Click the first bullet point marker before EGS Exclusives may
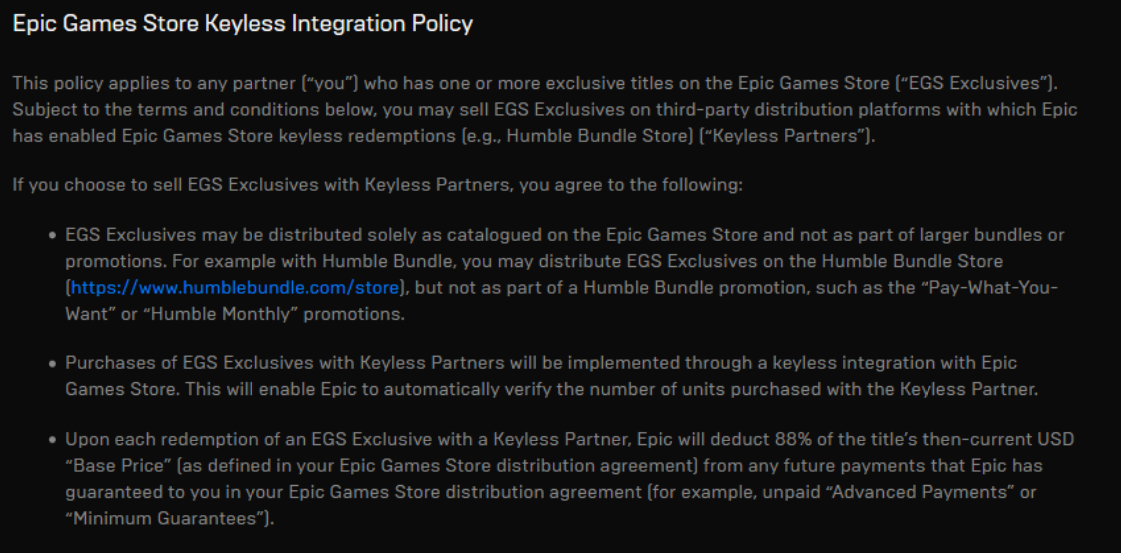Screen dimensions: 1121x553 coord(52,235)
